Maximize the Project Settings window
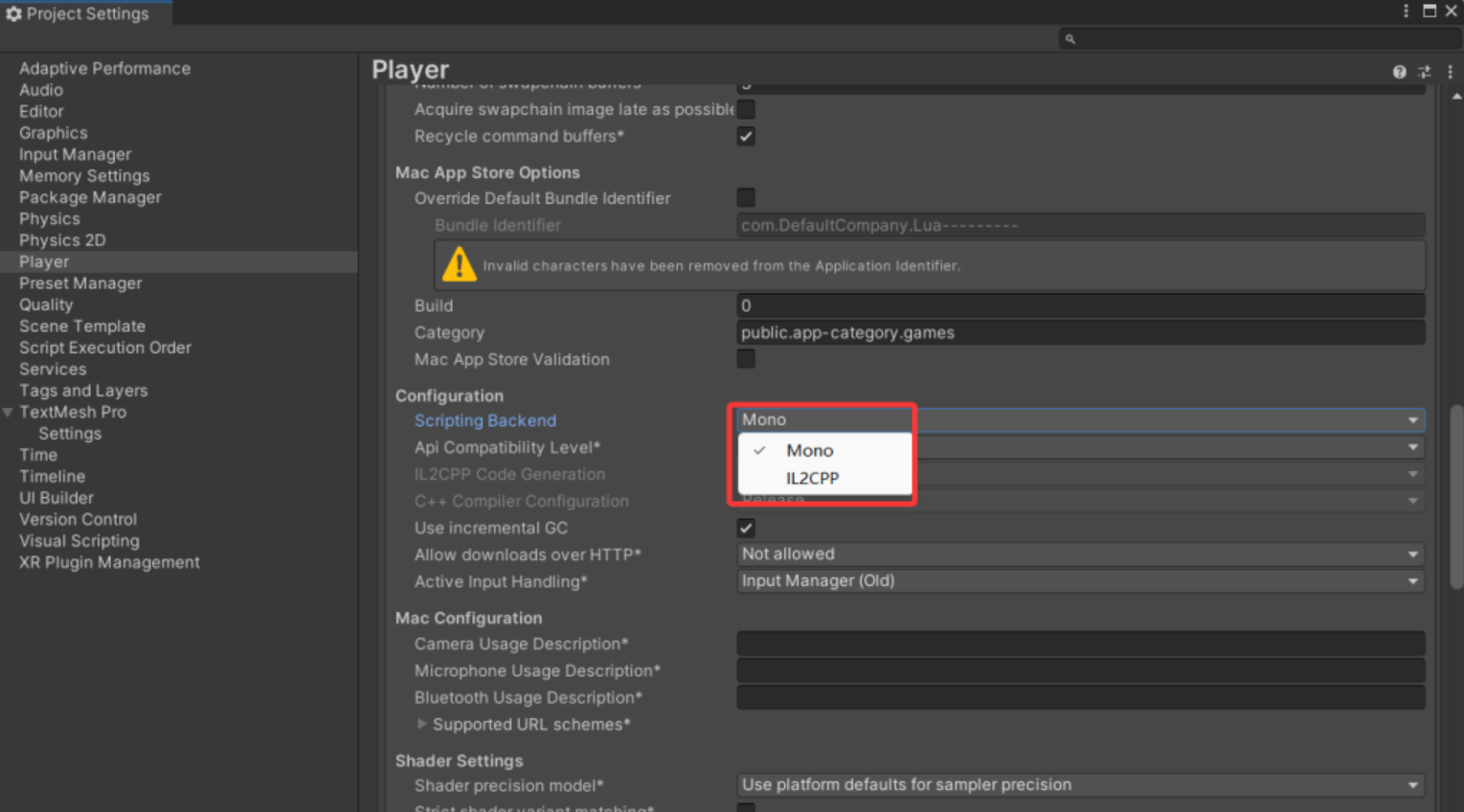 tap(1430, 11)
